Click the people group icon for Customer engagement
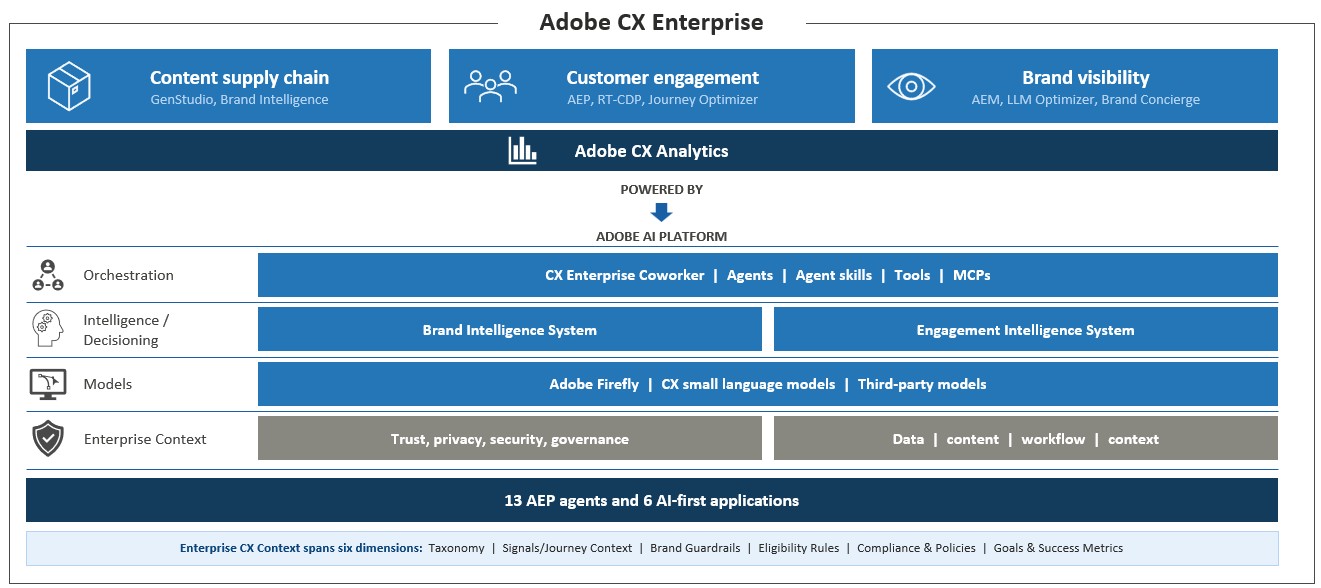 (x=490, y=85)
